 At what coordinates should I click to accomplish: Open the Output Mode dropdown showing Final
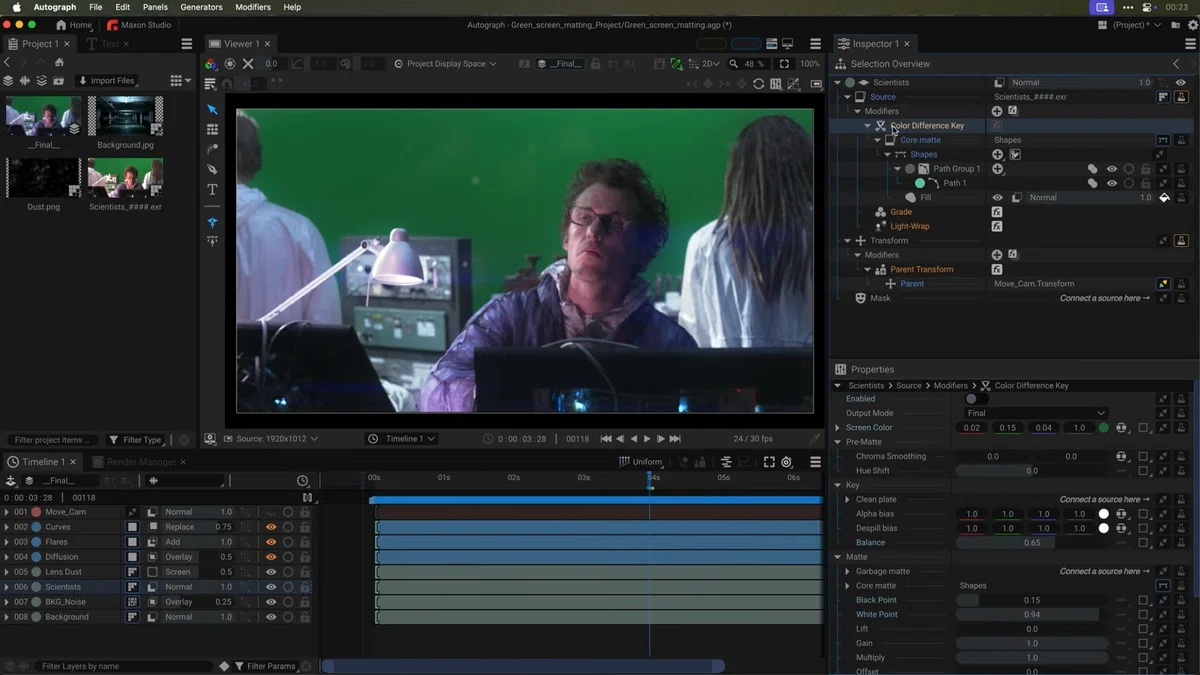(1035, 413)
